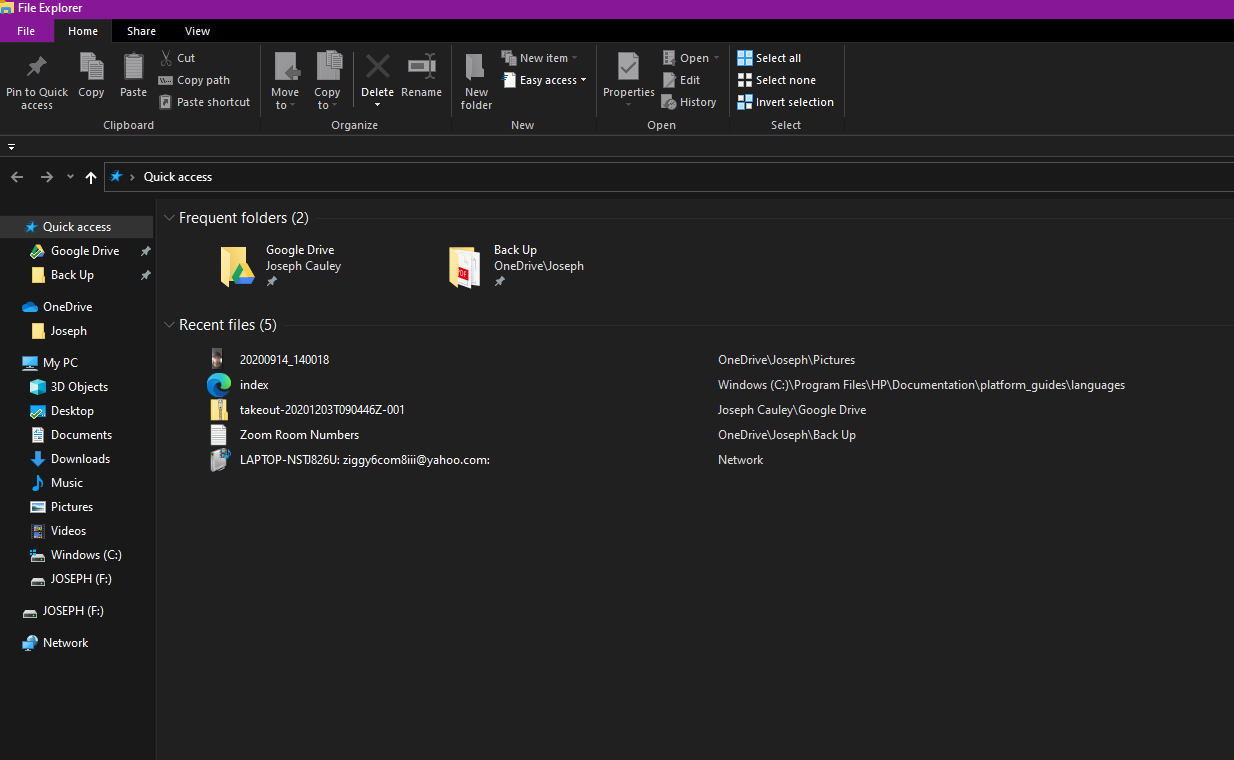This screenshot has height=760, width=1234.
Task: Click the Back navigation arrow
Action: tap(17, 177)
